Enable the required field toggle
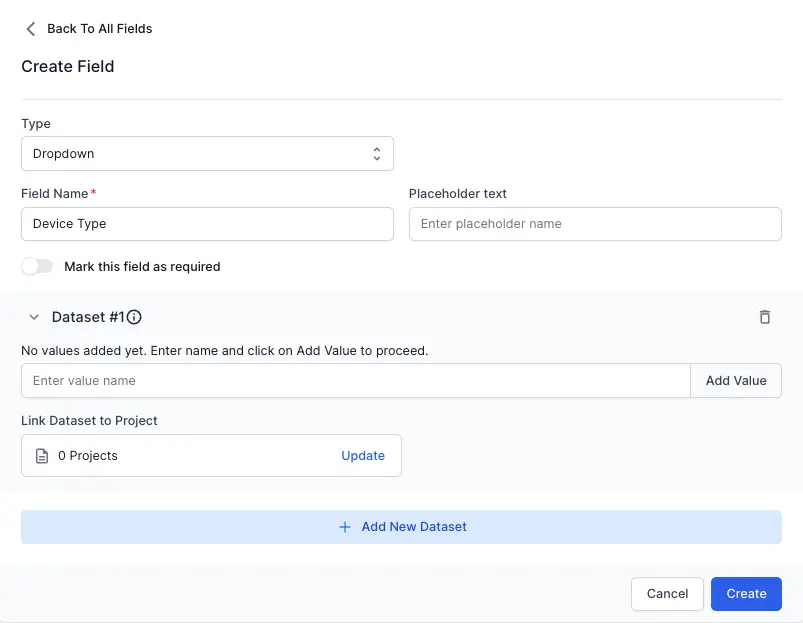803x623 pixels. (x=37, y=267)
